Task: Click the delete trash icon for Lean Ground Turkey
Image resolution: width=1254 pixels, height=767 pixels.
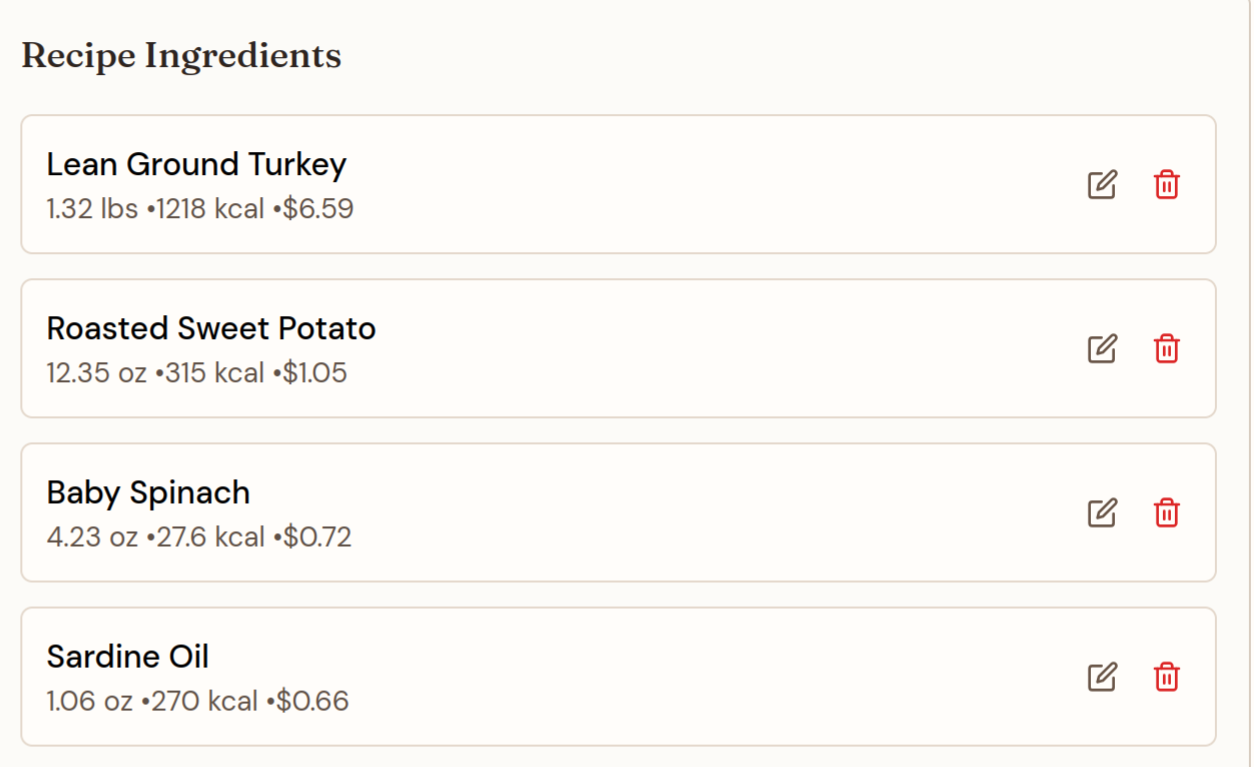Action: (x=1165, y=185)
